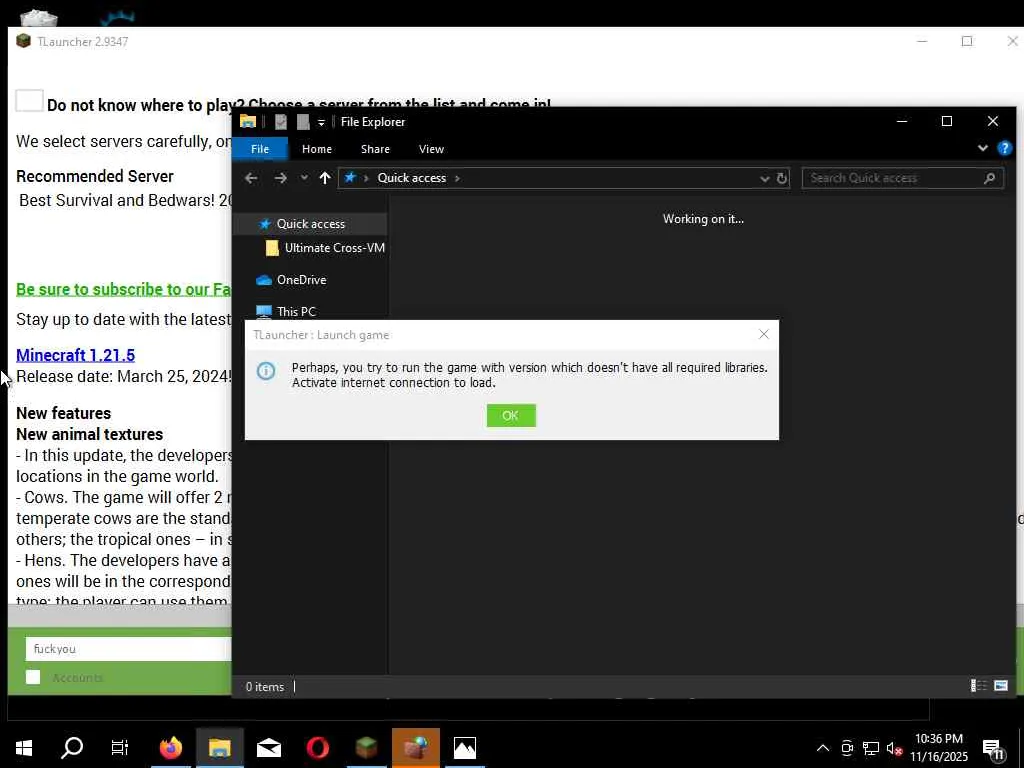Open the address bar history dropdown

(x=764, y=178)
